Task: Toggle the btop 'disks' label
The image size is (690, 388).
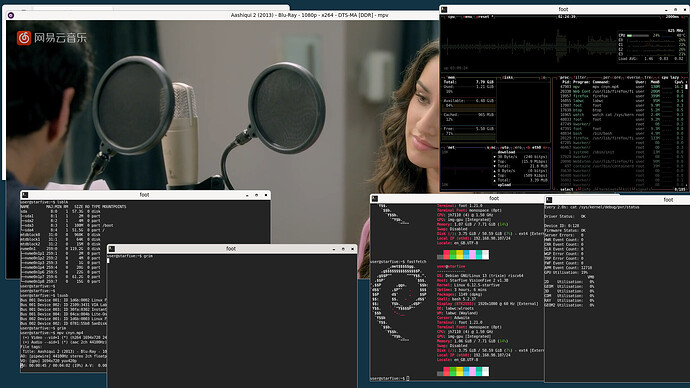Action: click(x=508, y=77)
